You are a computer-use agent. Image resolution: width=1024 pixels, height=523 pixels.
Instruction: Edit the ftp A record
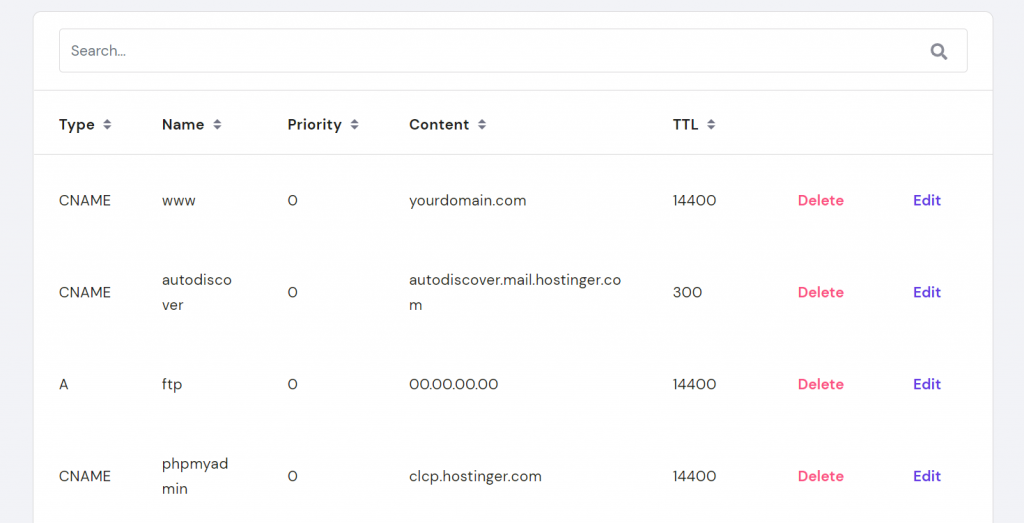tap(926, 385)
